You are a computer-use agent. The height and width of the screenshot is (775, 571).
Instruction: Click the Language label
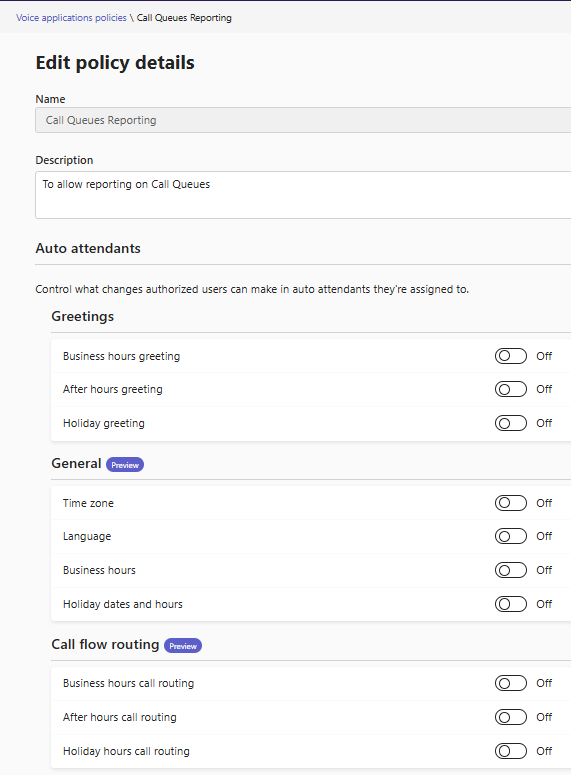point(87,537)
